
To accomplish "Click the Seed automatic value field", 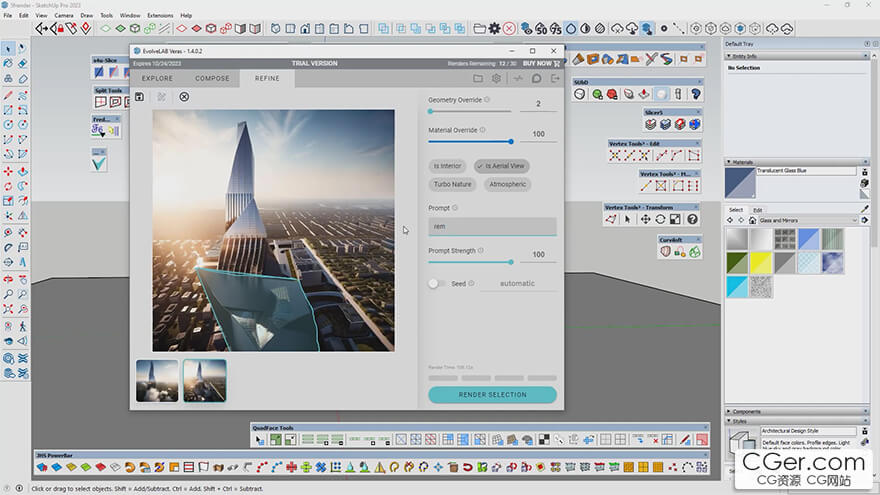I will click(x=517, y=284).
